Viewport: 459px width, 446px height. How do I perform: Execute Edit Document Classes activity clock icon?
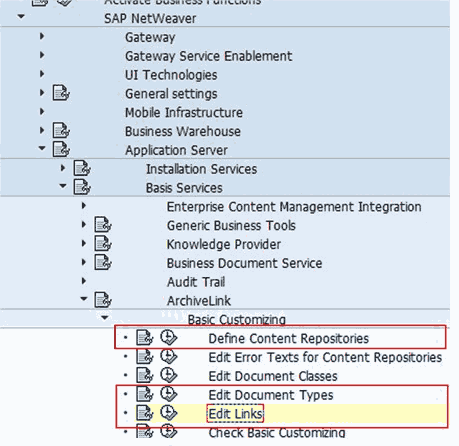coord(169,375)
